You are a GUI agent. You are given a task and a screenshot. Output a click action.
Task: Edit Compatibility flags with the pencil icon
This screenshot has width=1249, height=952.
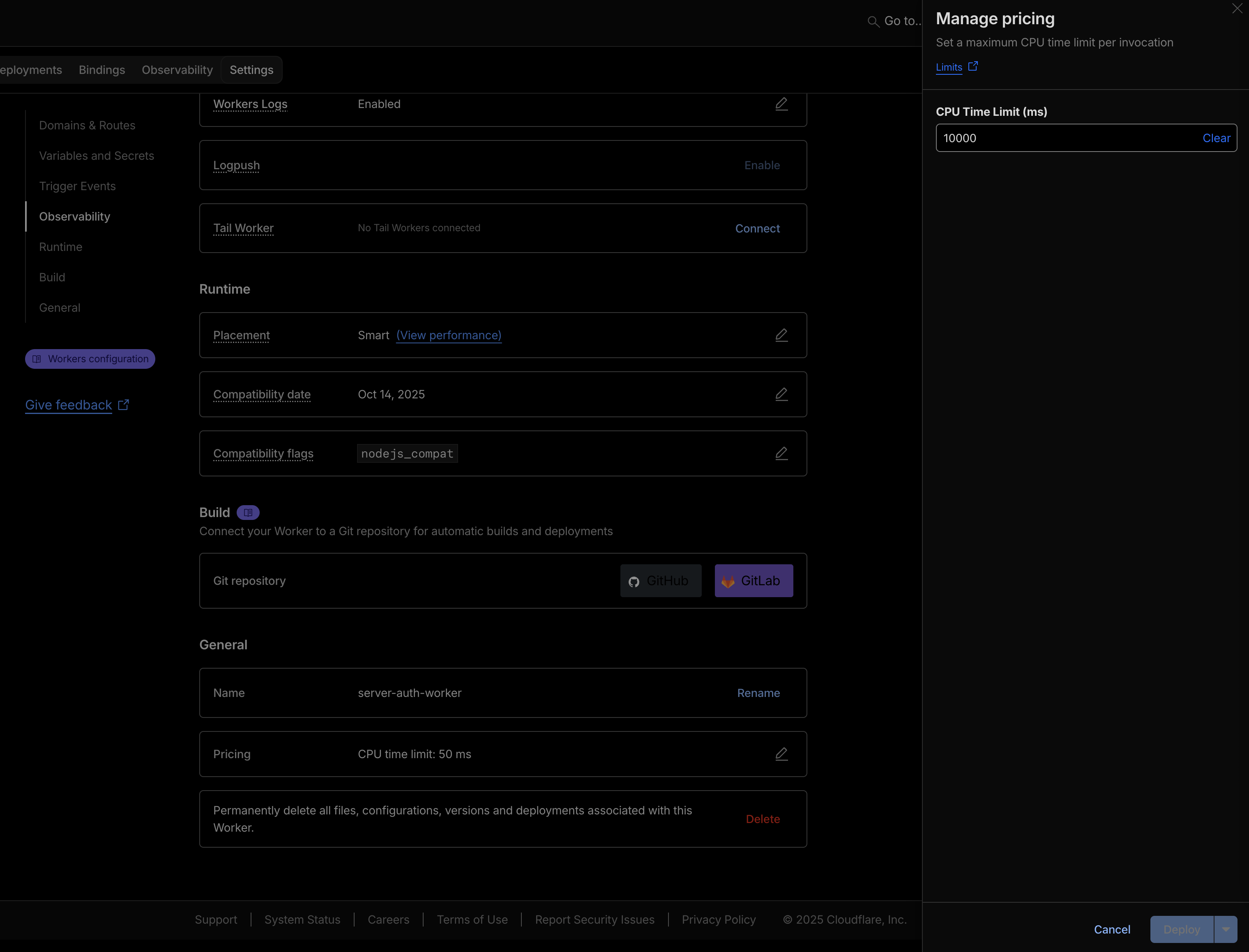click(x=781, y=453)
